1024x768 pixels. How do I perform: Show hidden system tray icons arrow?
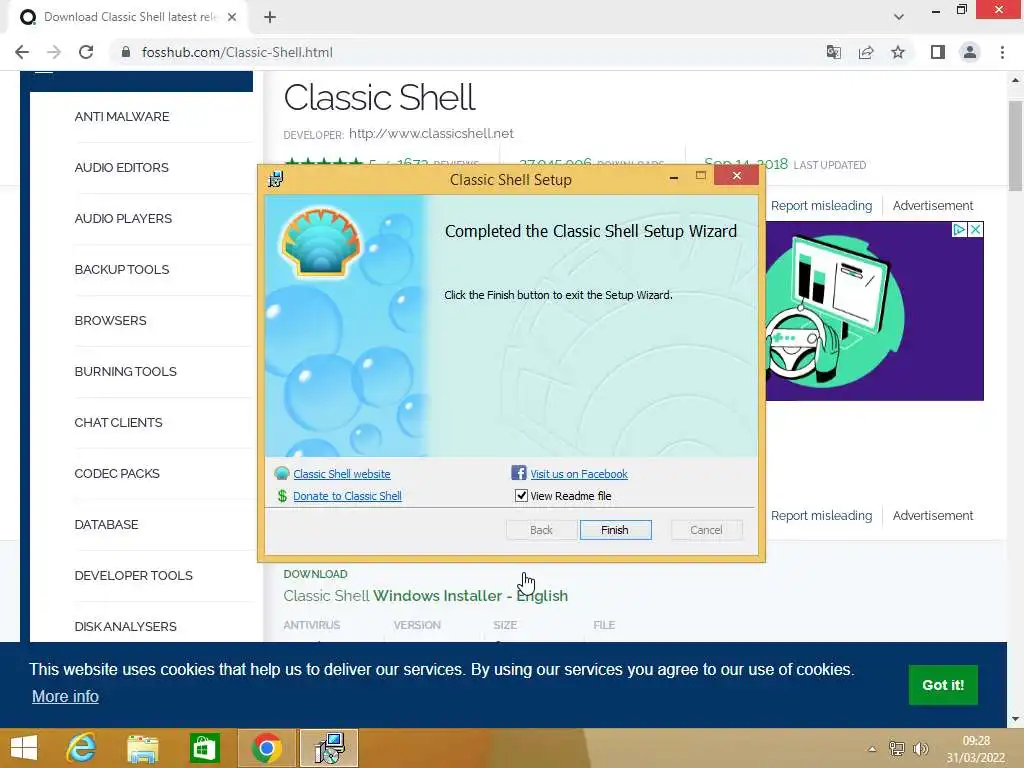[x=872, y=749]
